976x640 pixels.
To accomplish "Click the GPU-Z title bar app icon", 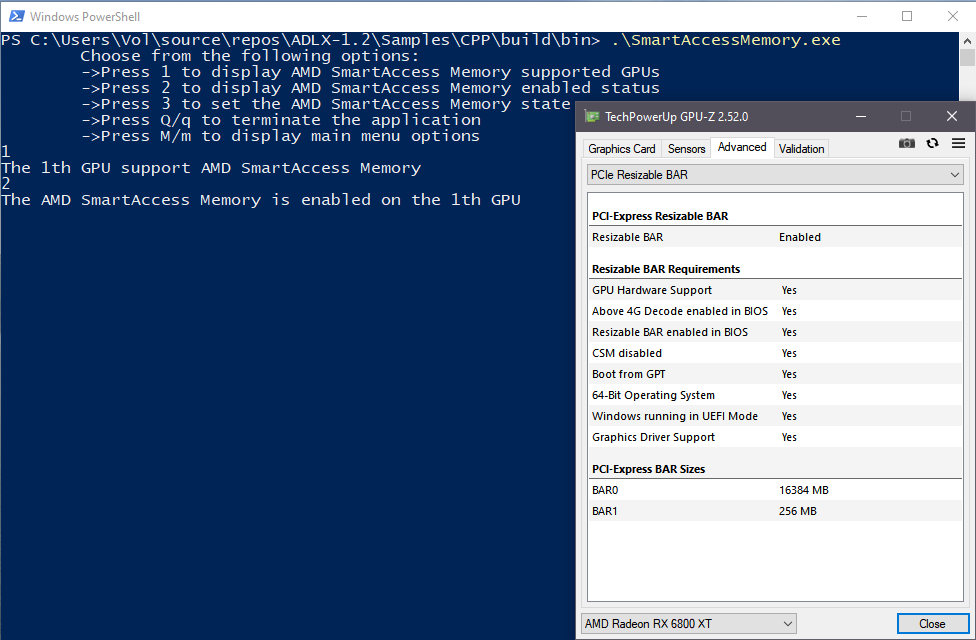I will [592, 116].
